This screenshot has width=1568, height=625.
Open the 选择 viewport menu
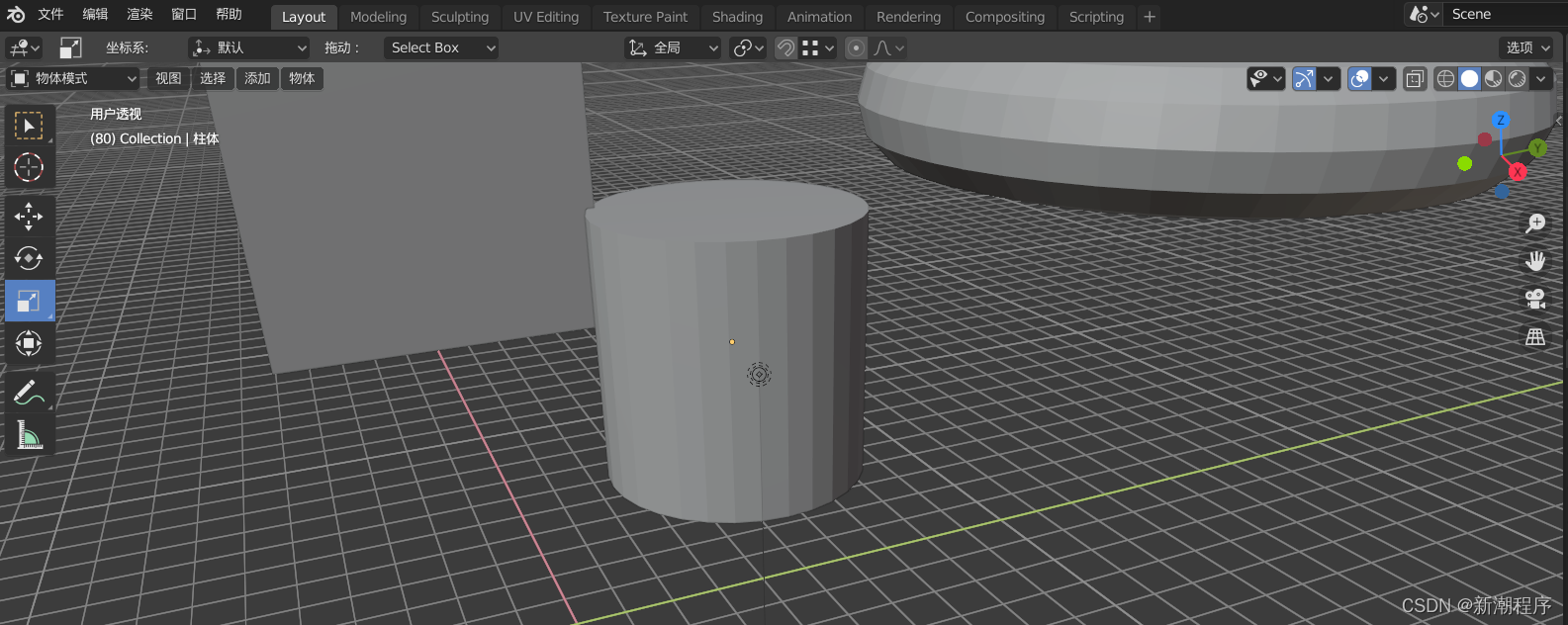(x=213, y=78)
